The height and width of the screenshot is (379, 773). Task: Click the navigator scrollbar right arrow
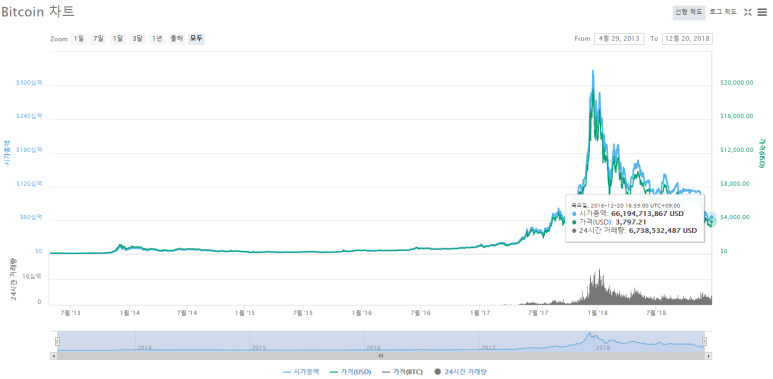tap(709, 355)
